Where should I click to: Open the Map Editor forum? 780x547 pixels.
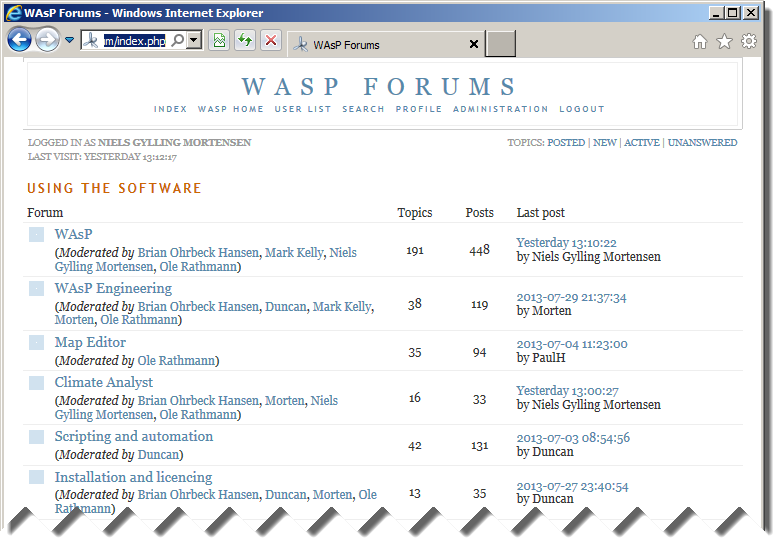(x=90, y=342)
